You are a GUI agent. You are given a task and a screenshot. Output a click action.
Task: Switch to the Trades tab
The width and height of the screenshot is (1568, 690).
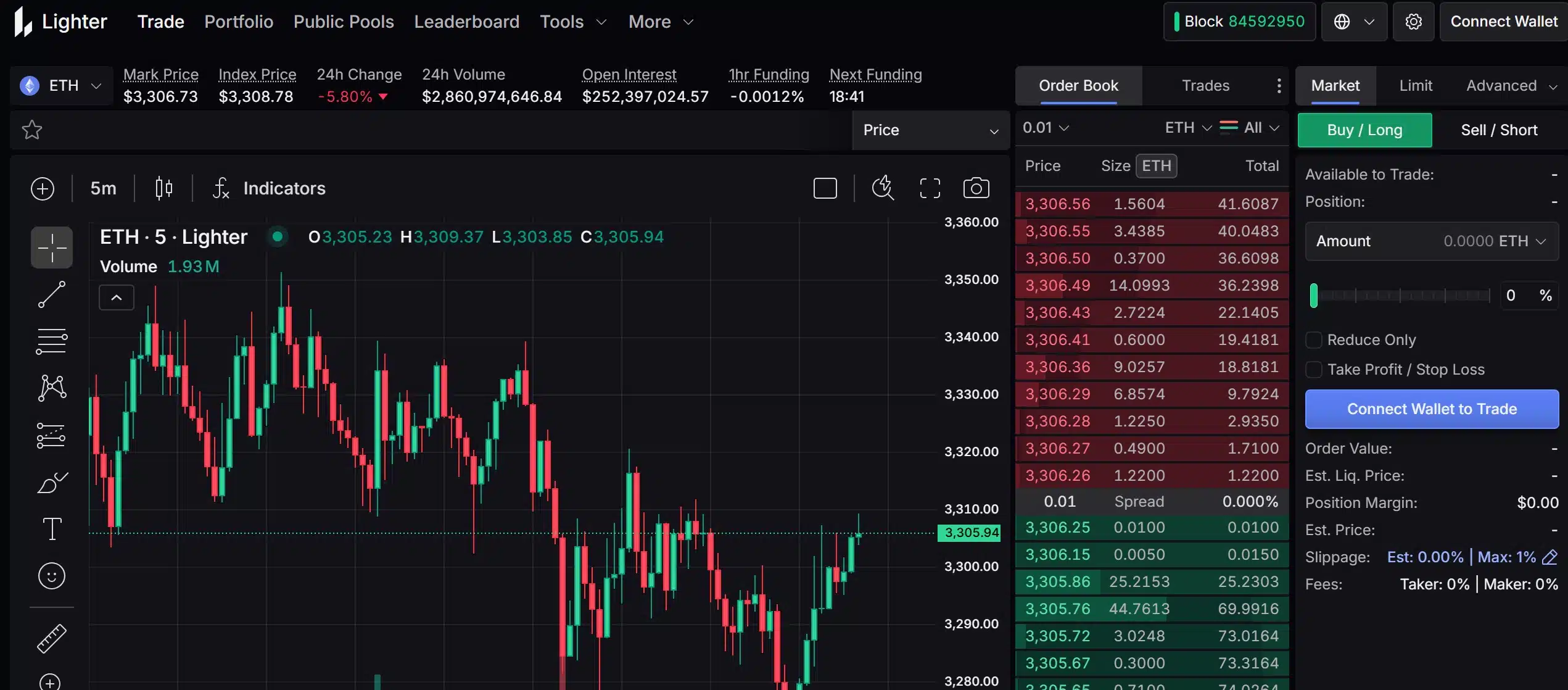[1205, 86]
